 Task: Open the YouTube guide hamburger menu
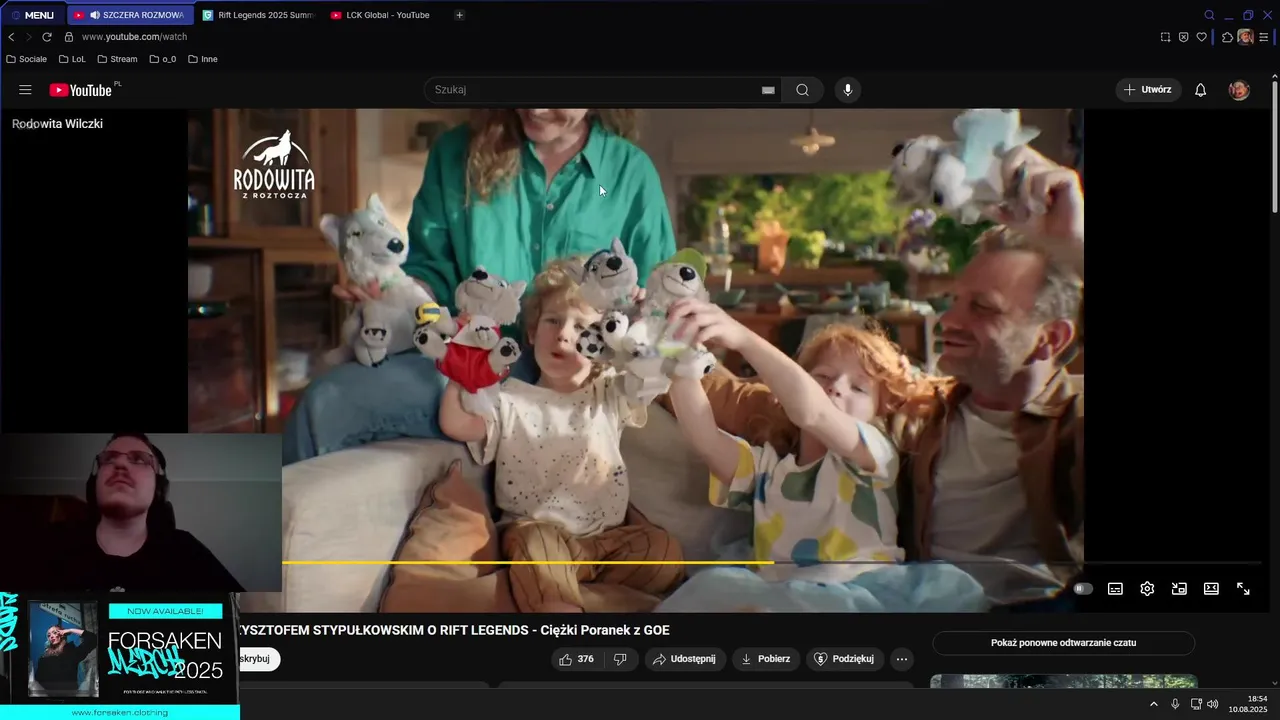click(x=25, y=90)
